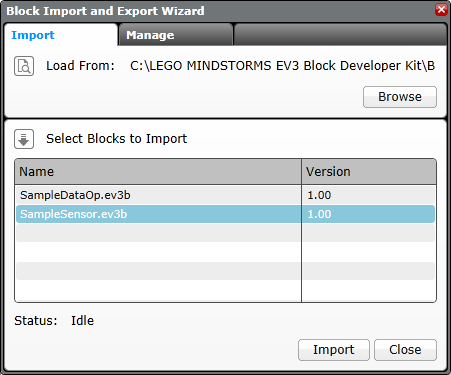Click the Block Import and Export Wizard title
This screenshot has height=375, width=451.
[x=105, y=11]
